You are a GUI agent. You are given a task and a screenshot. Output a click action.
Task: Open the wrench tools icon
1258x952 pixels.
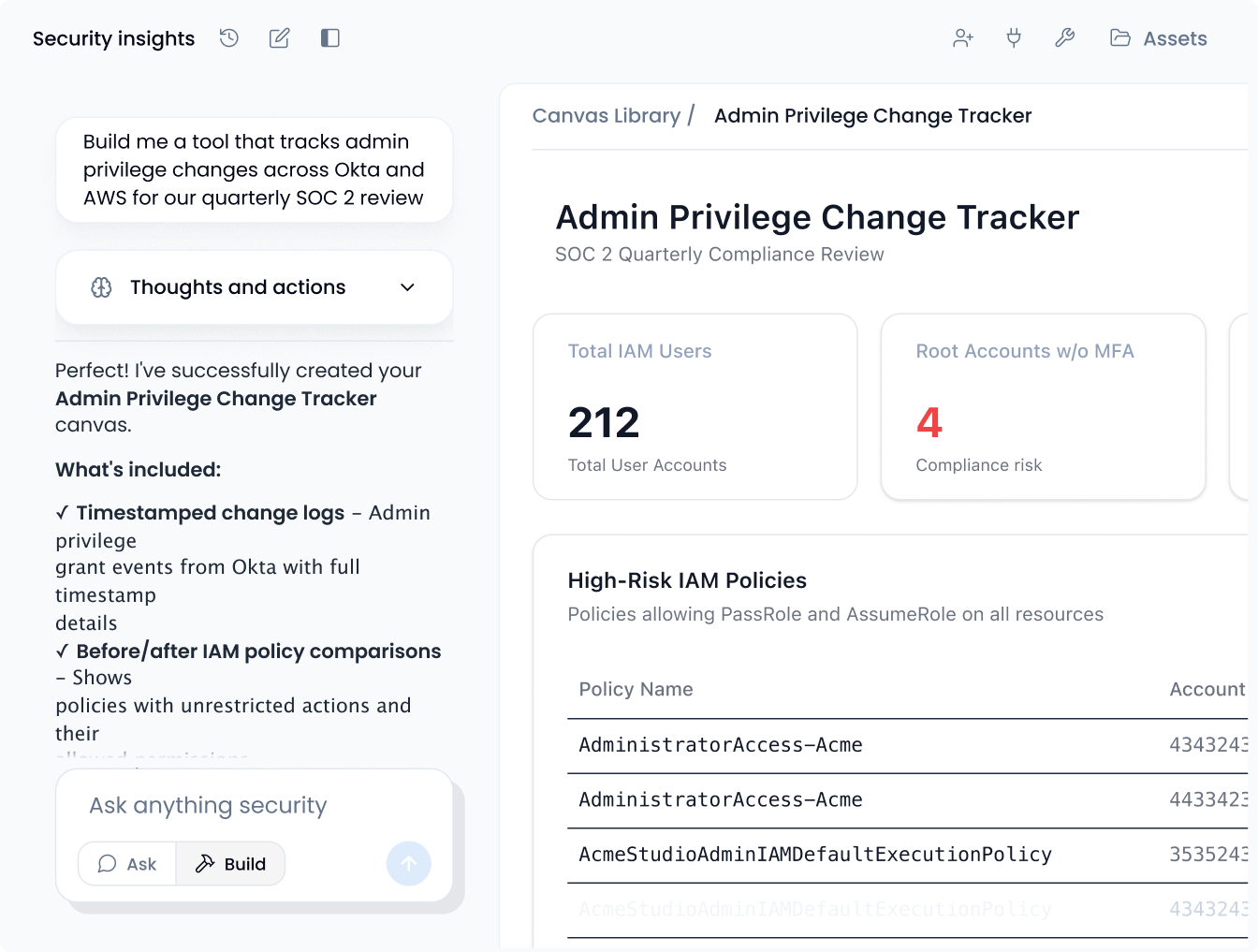1064,38
